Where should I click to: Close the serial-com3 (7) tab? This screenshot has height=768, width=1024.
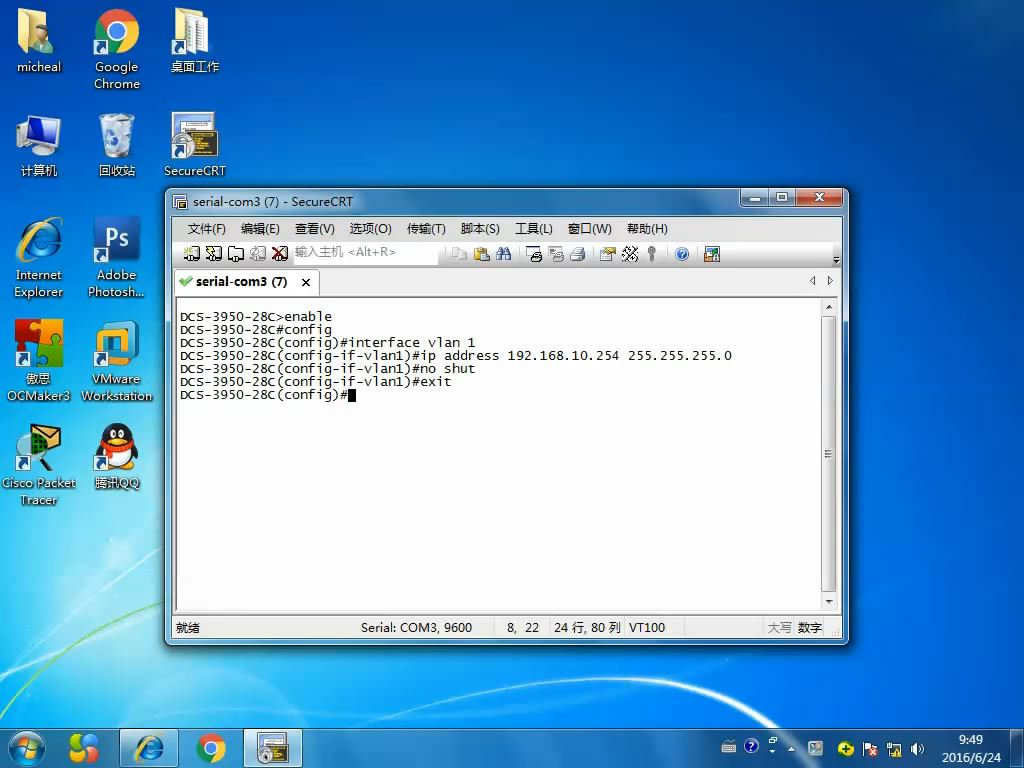click(x=306, y=282)
